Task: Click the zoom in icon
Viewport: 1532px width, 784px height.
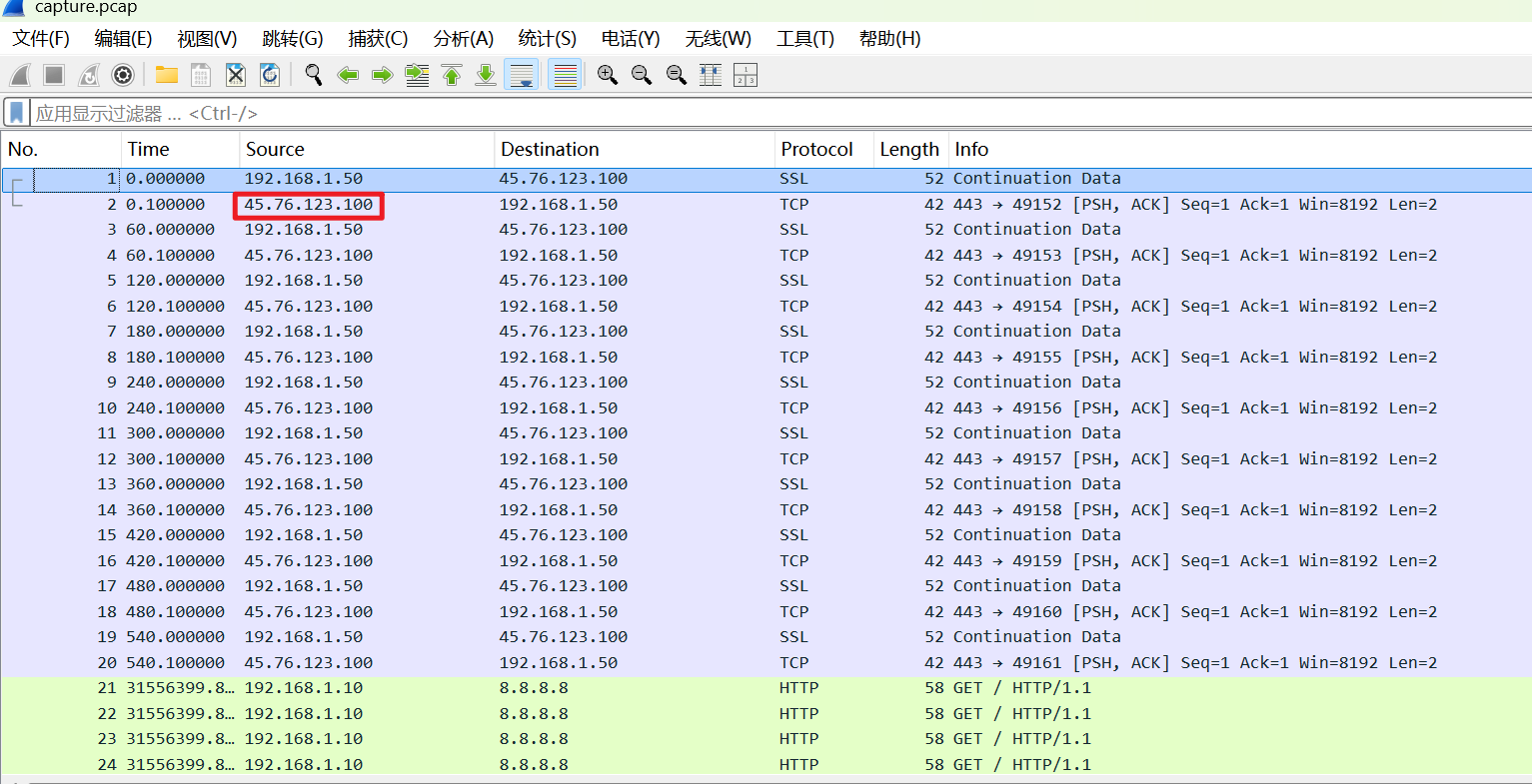Action: [607, 75]
